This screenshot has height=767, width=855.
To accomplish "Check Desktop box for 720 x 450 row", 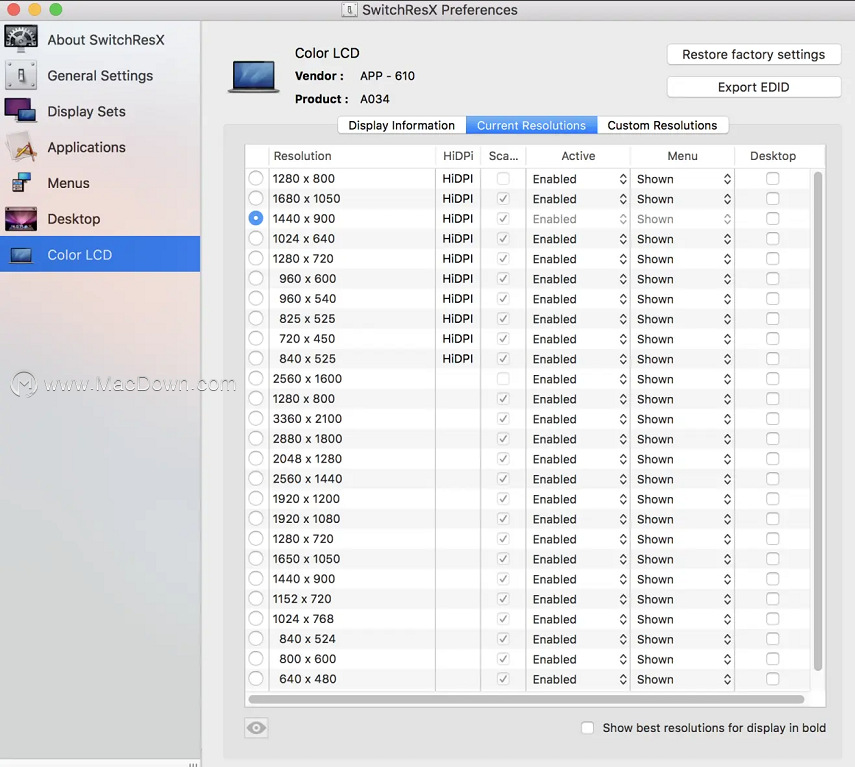I will 773,339.
